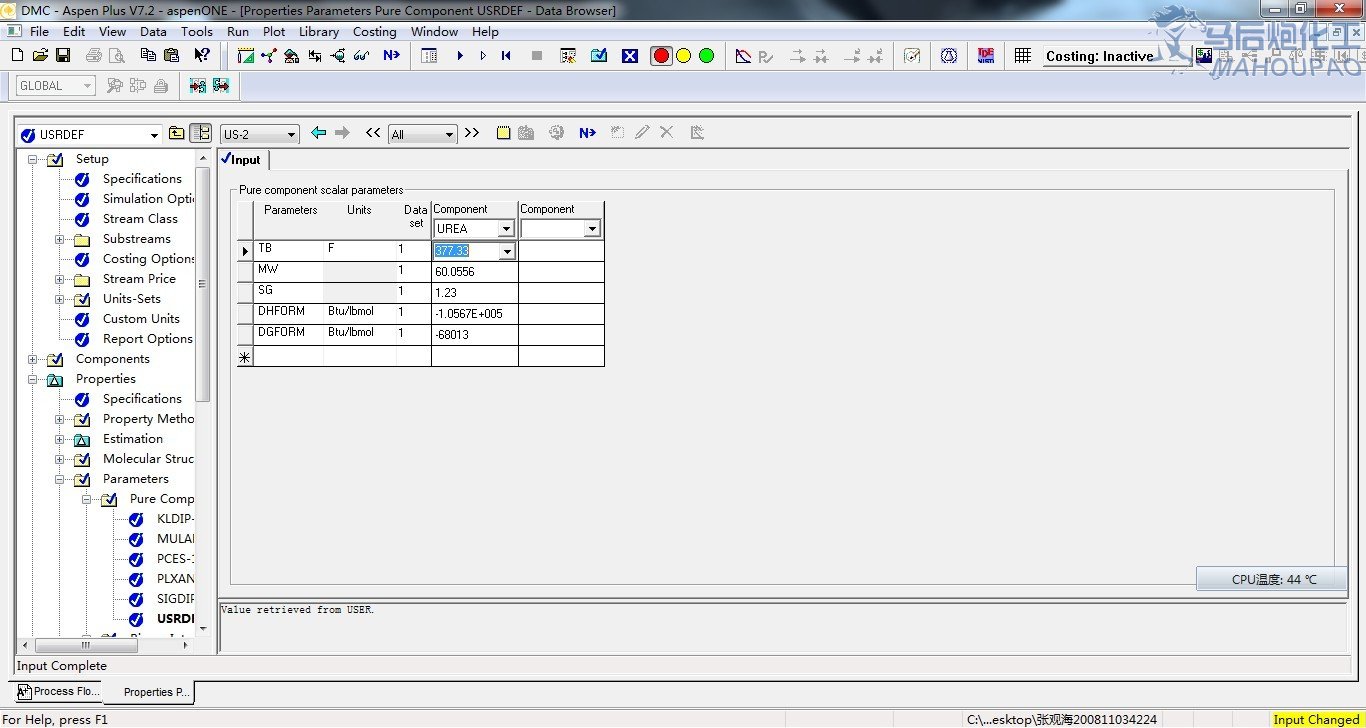Viewport: 1366px width, 728px height.
Task: Open the TB value cell dropdown arrow
Action: tap(507, 251)
